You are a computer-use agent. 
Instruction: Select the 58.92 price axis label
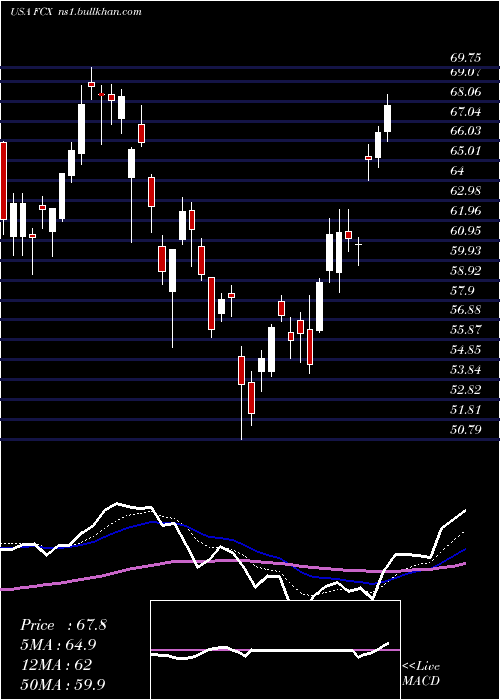click(x=466, y=271)
